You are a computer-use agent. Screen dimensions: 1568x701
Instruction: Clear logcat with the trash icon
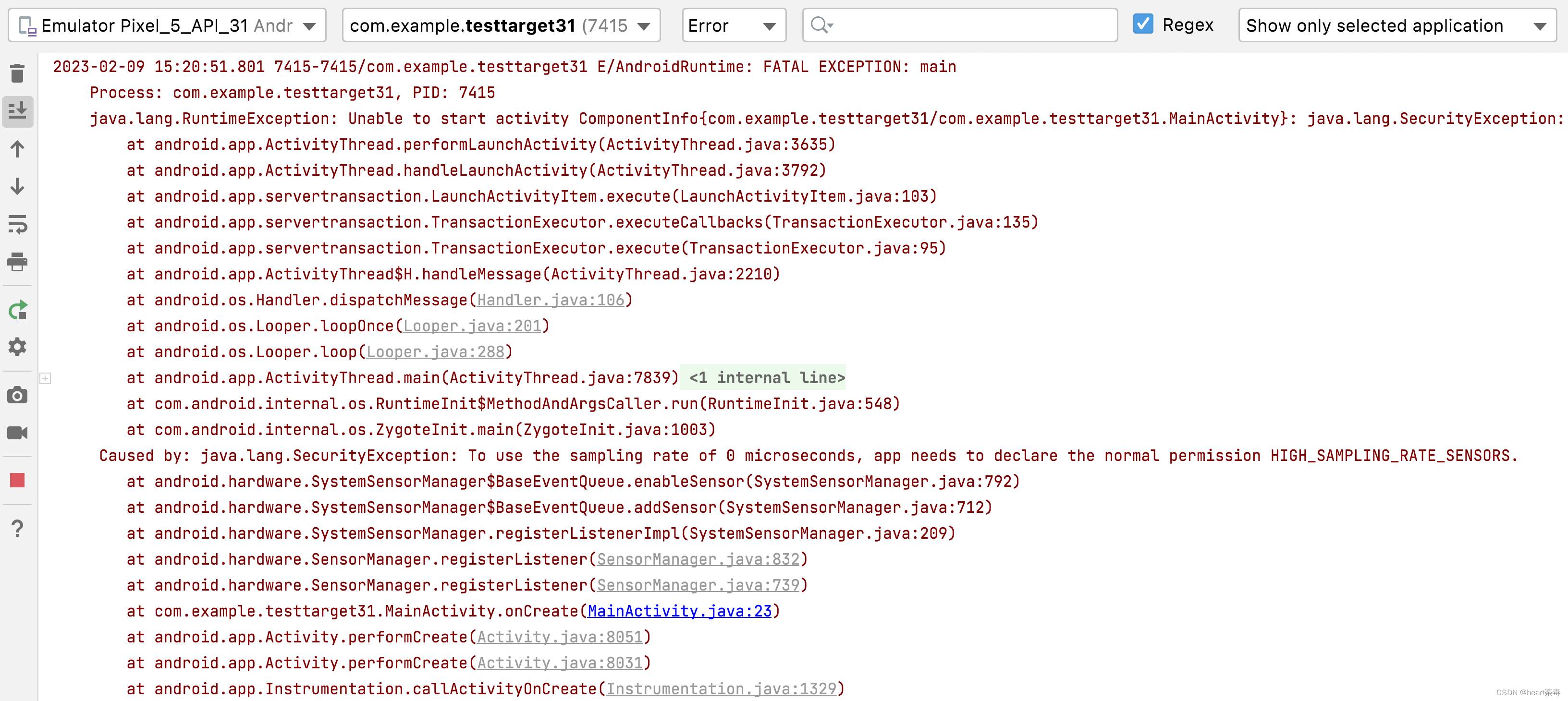17,73
